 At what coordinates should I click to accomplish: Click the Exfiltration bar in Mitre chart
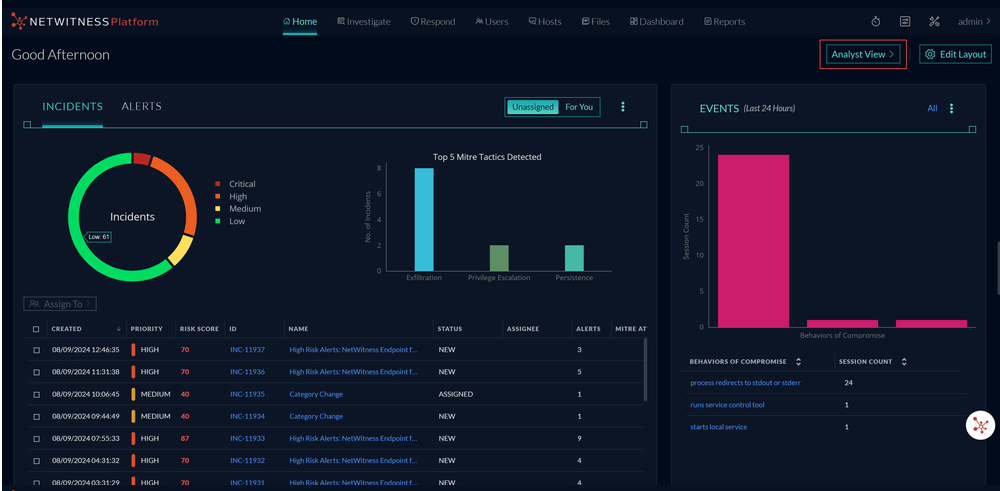424,219
